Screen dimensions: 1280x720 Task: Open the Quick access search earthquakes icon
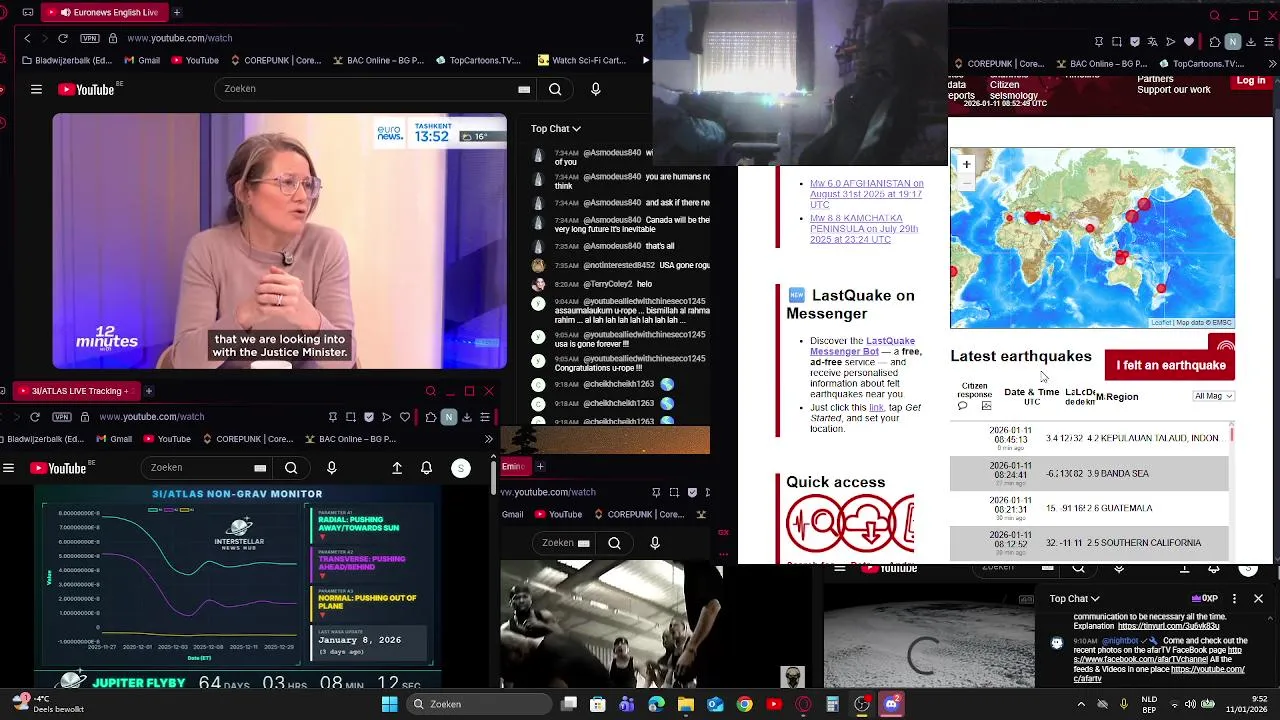click(814, 524)
